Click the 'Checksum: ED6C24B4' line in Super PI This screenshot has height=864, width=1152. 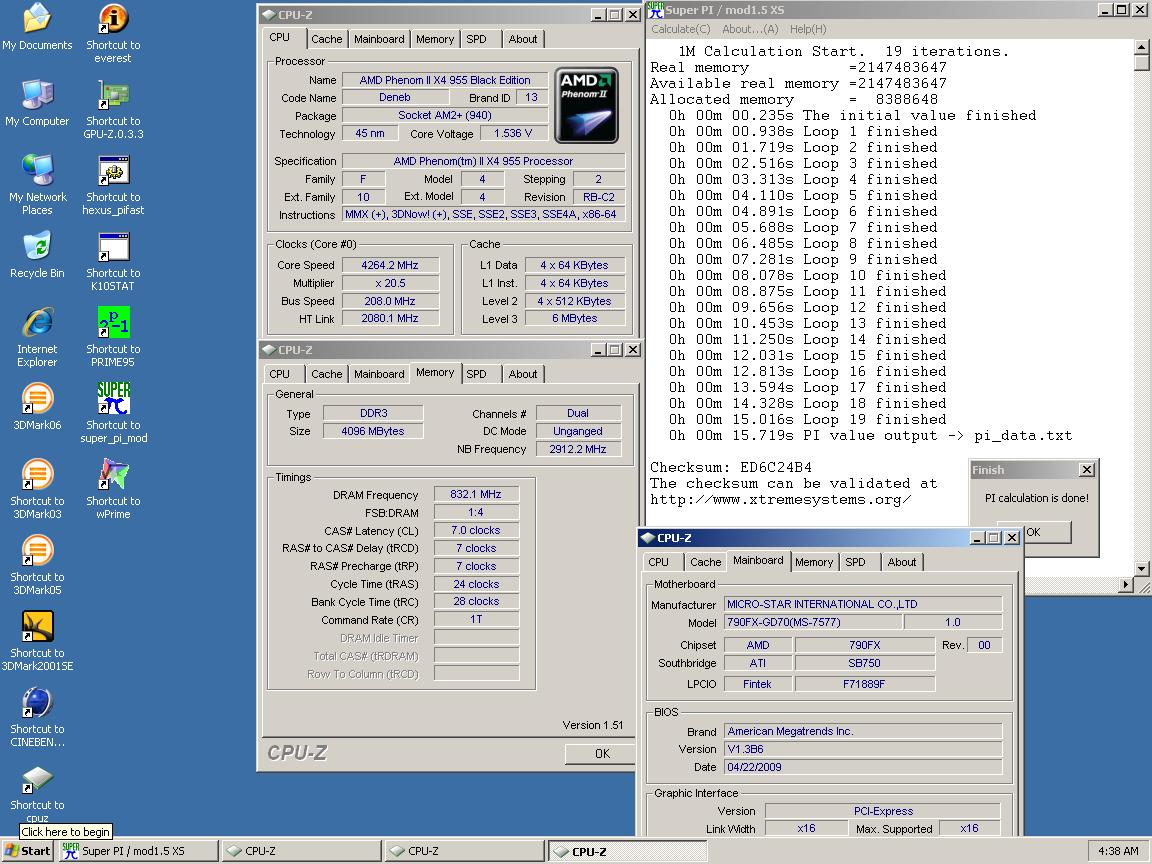(x=730, y=467)
